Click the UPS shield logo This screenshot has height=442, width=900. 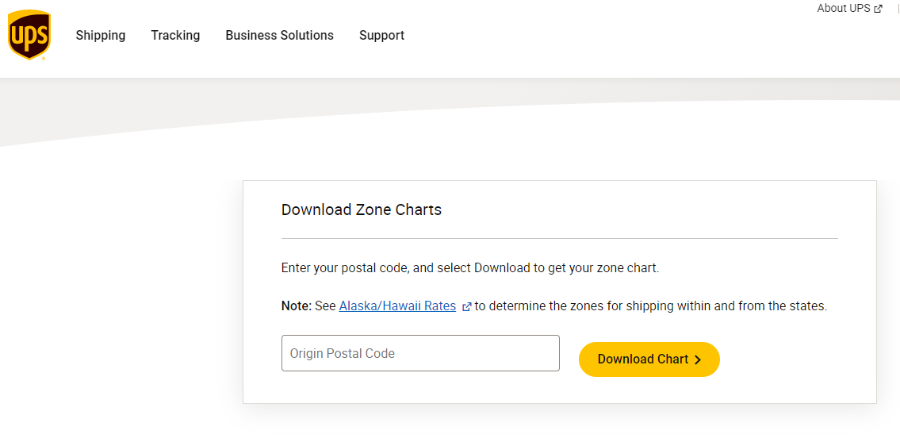tap(29, 36)
